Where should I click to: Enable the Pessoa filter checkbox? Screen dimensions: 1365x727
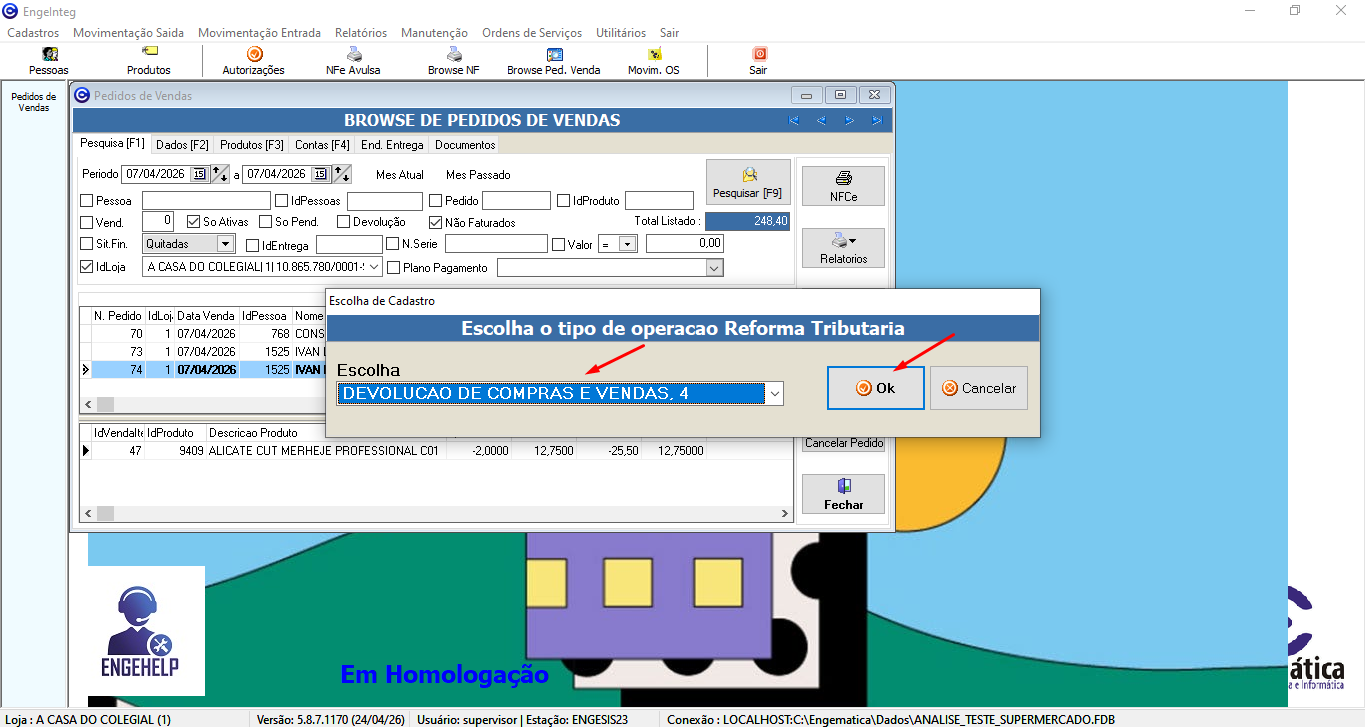click(87, 201)
